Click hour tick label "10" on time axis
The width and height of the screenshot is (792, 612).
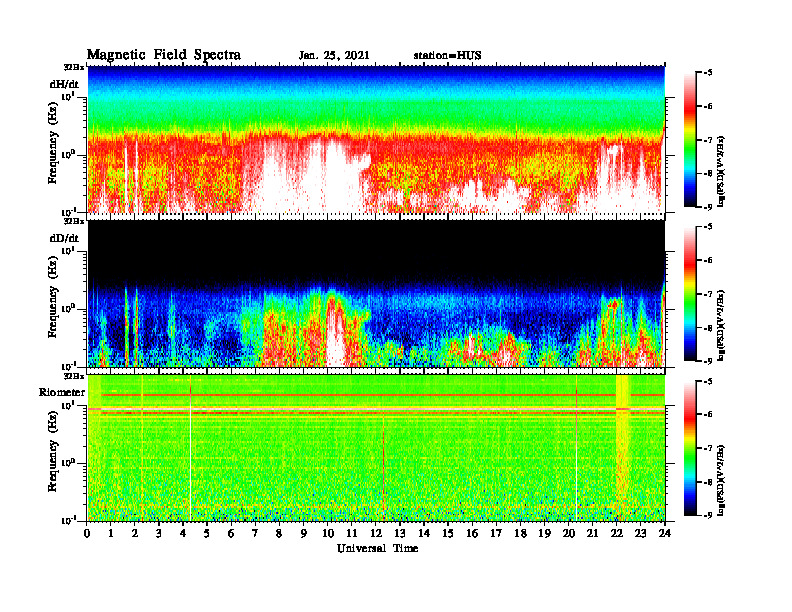point(327,534)
